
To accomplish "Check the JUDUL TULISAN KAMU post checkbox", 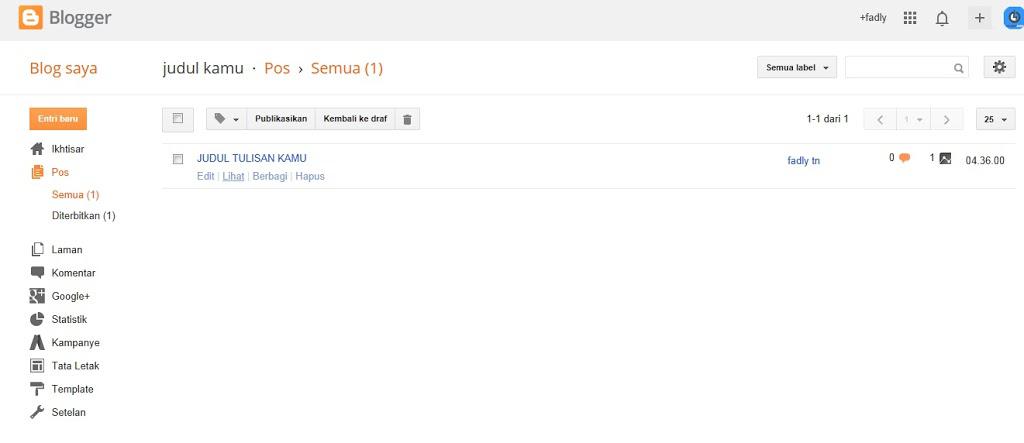I will coord(178,159).
